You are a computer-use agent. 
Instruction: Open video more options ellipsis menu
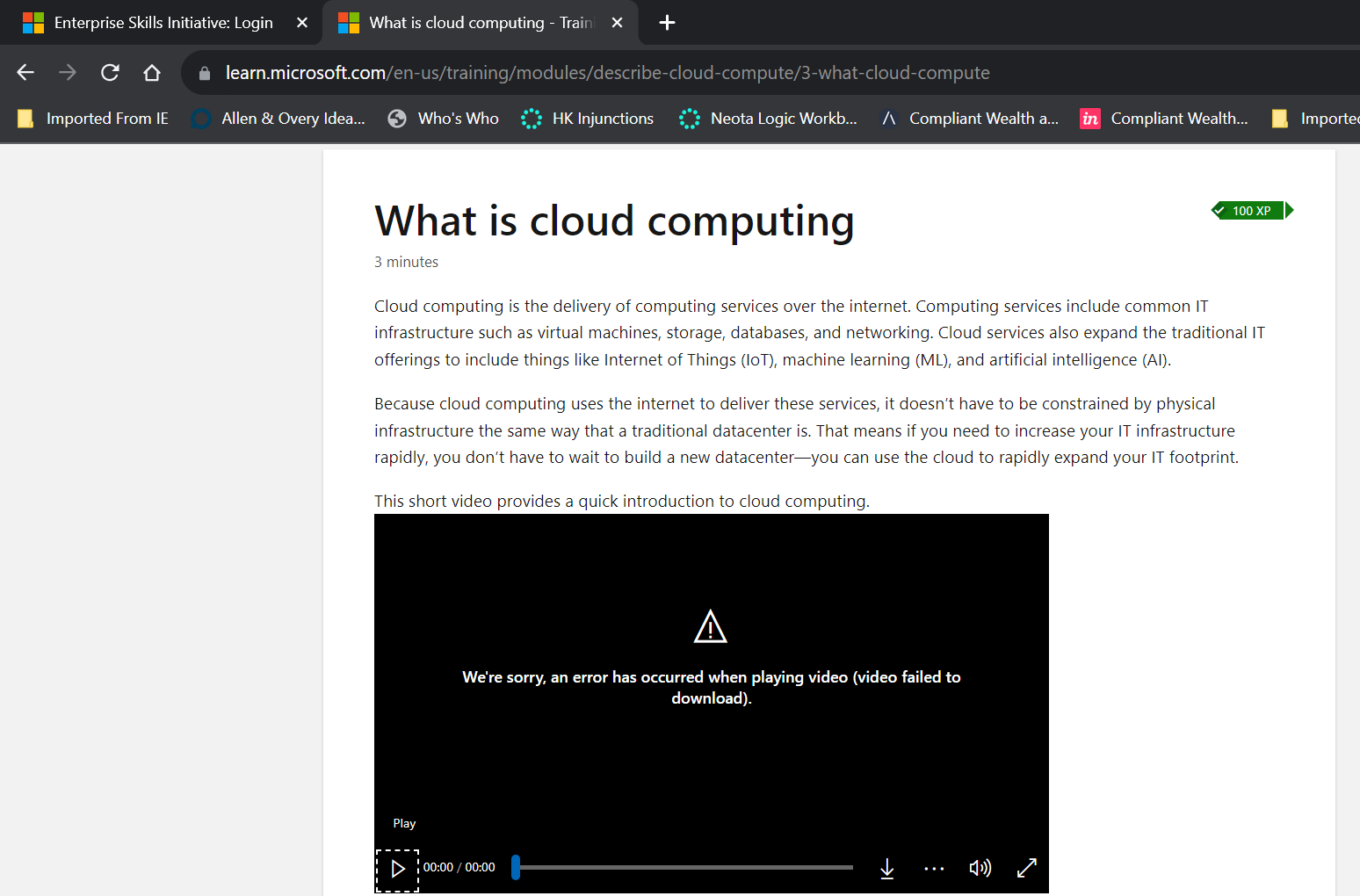[x=934, y=869]
